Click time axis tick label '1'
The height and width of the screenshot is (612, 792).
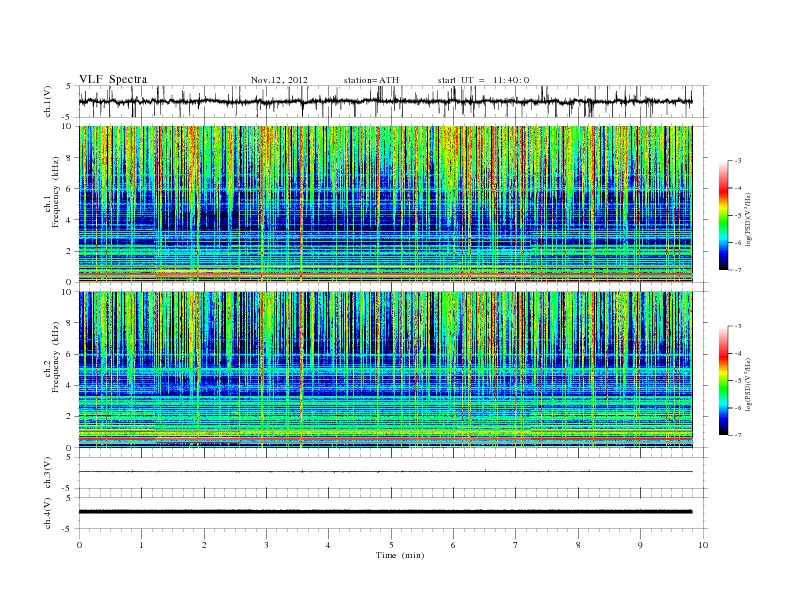tap(141, 545)
